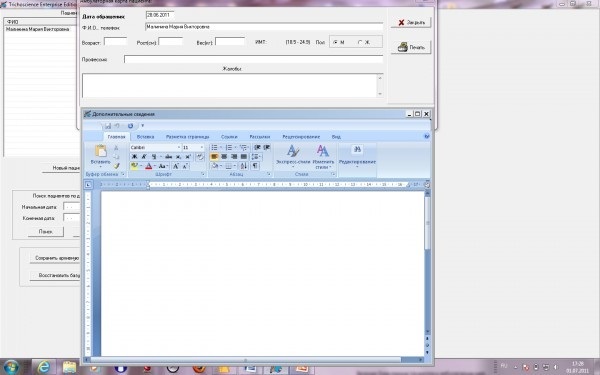Start a bulleted list
The image size is (600, 375).
[215, 147]
